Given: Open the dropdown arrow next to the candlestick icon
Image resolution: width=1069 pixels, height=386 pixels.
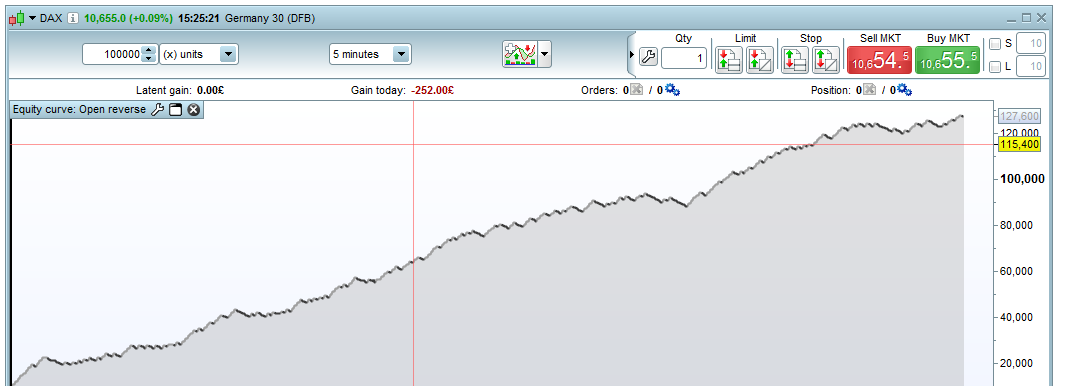Looking at the screenshot, I should [32, 18].
